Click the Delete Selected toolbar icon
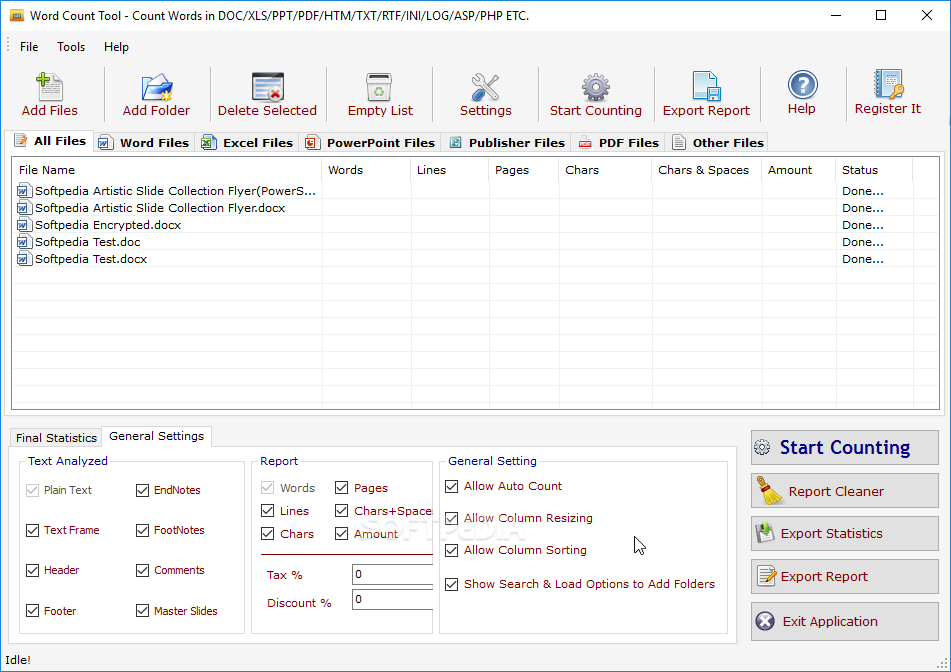The image size is (951, 672). click(x=267, y=87)
